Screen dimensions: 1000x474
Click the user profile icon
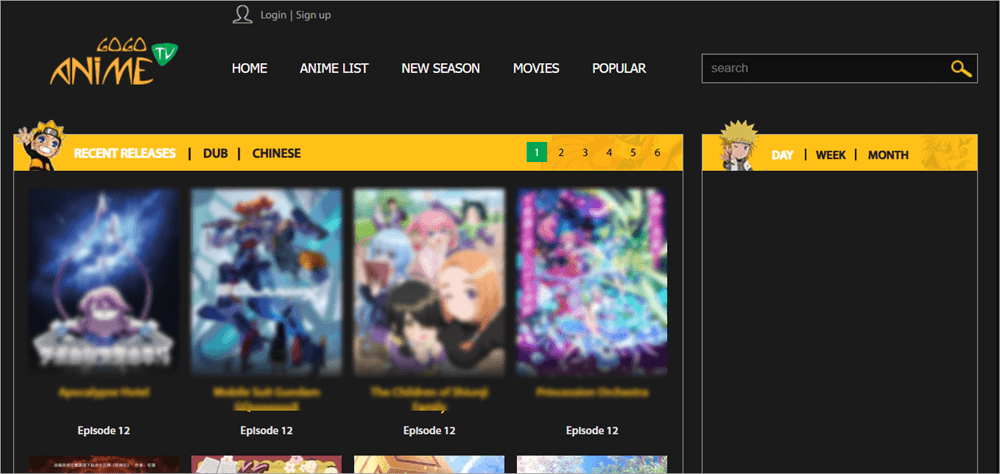pos(242,15)
